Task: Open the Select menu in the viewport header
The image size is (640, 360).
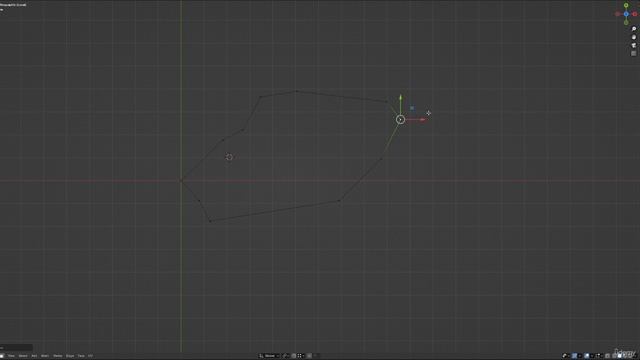Action: (x=23, y=356)
